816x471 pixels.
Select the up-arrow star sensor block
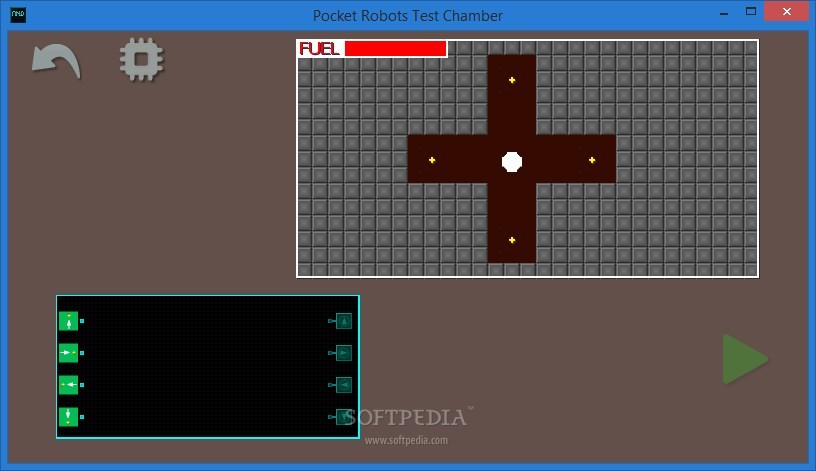tap(68, 321)
